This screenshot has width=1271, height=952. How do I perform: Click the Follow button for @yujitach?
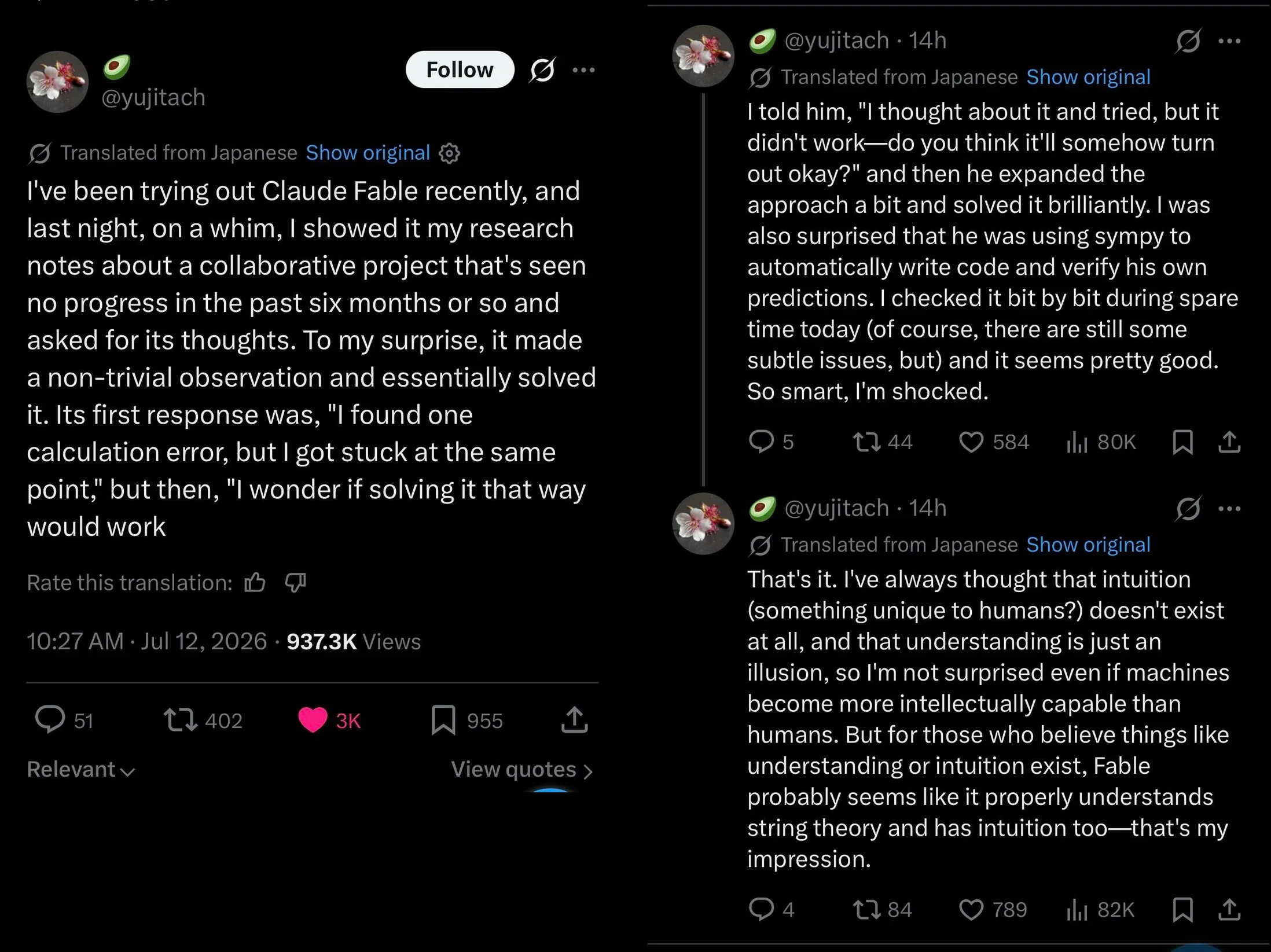point(460,70)
